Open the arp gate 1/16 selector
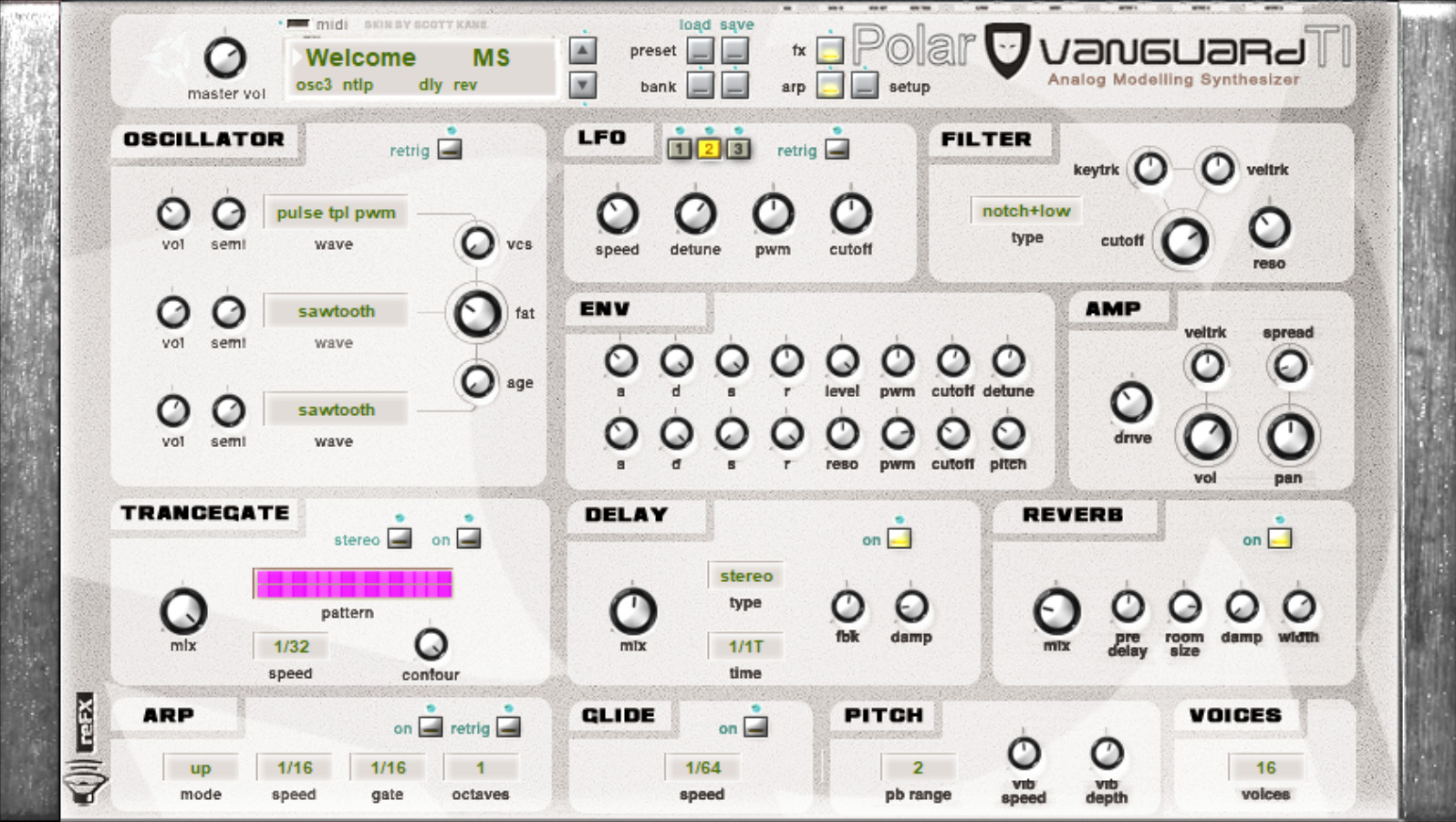 388,767
